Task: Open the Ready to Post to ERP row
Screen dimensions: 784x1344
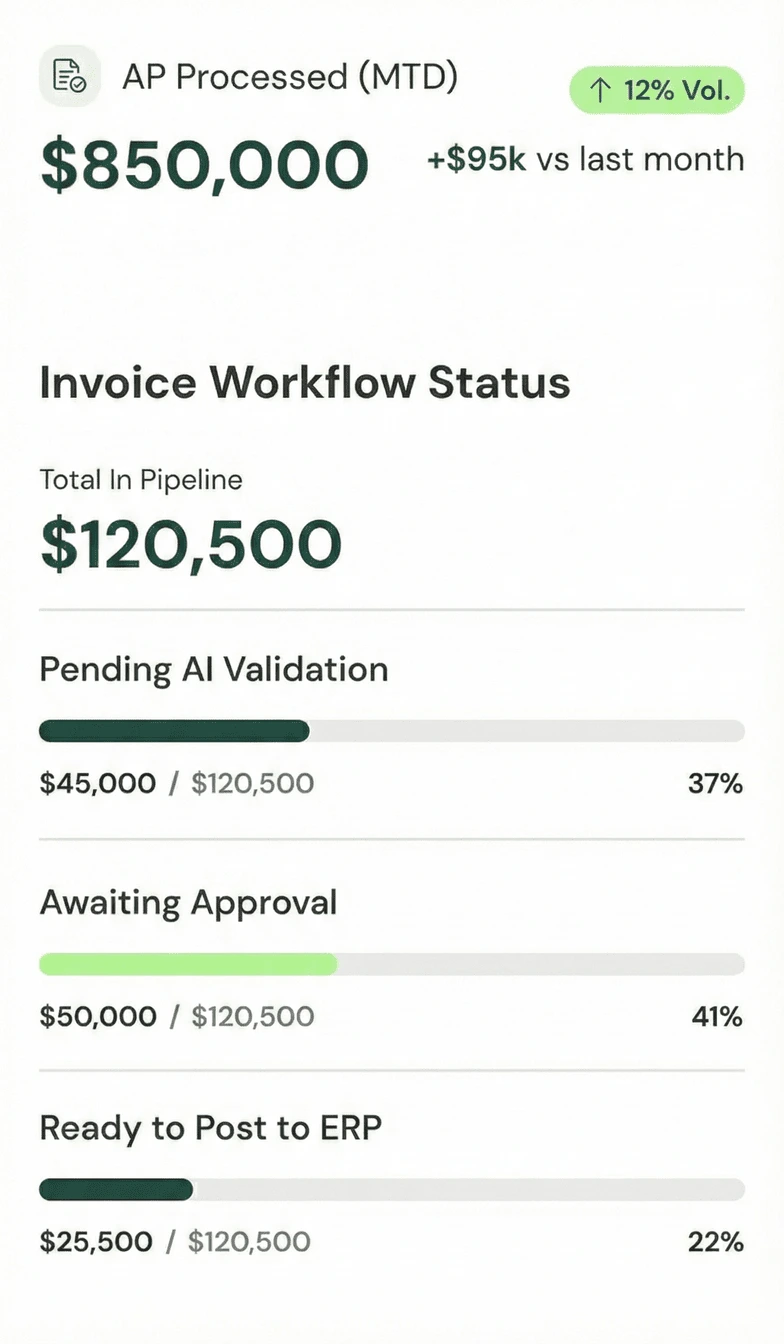Action: [x=210, y=1128]
